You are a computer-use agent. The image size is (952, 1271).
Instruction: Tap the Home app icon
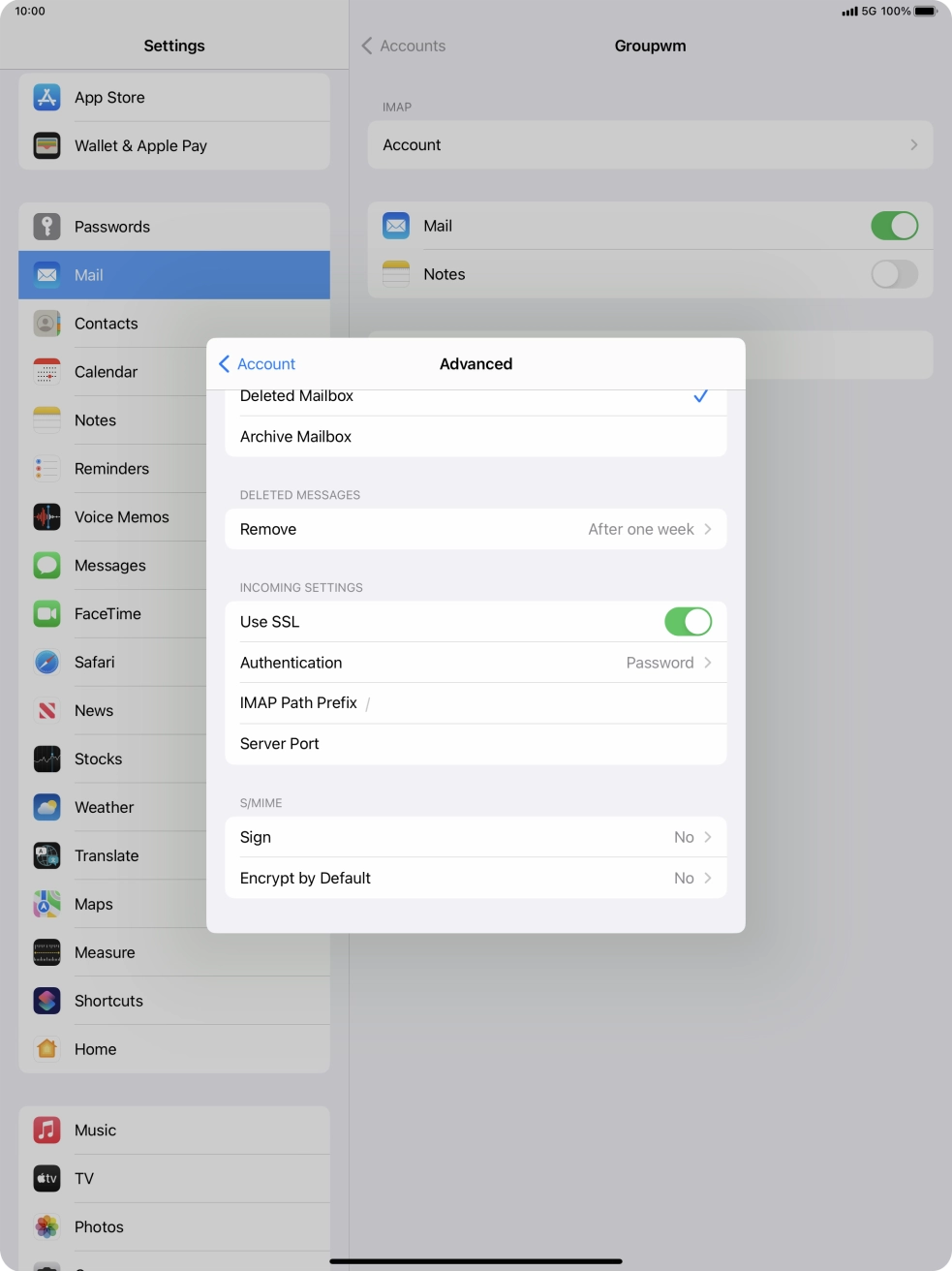[46, 1049]
